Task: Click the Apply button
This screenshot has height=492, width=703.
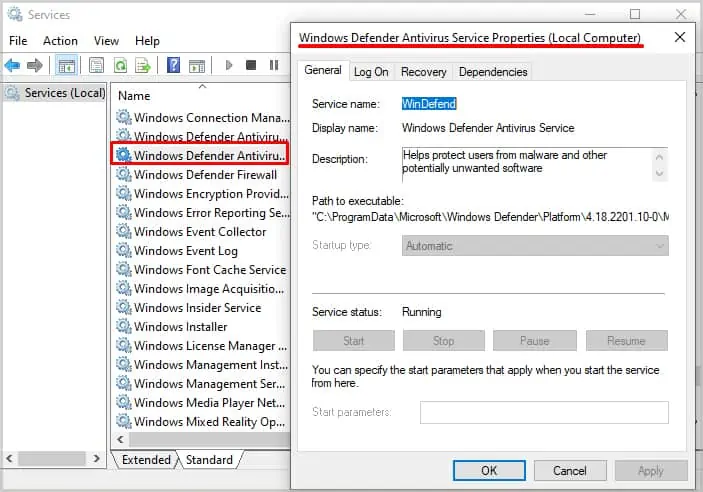Action: click(x=651, y=470)
